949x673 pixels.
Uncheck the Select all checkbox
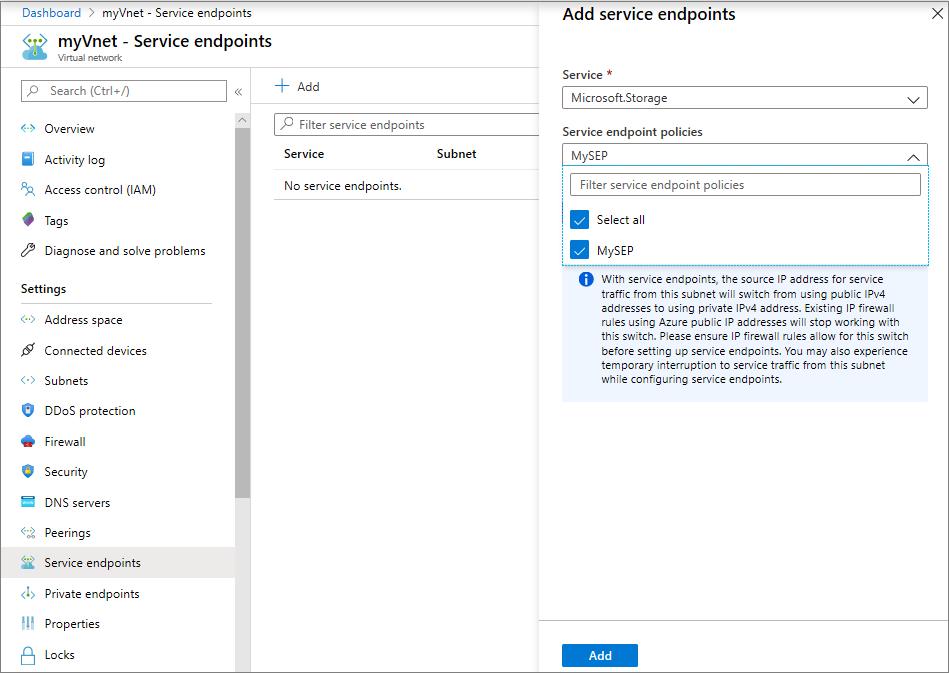(x=579, y=220)
